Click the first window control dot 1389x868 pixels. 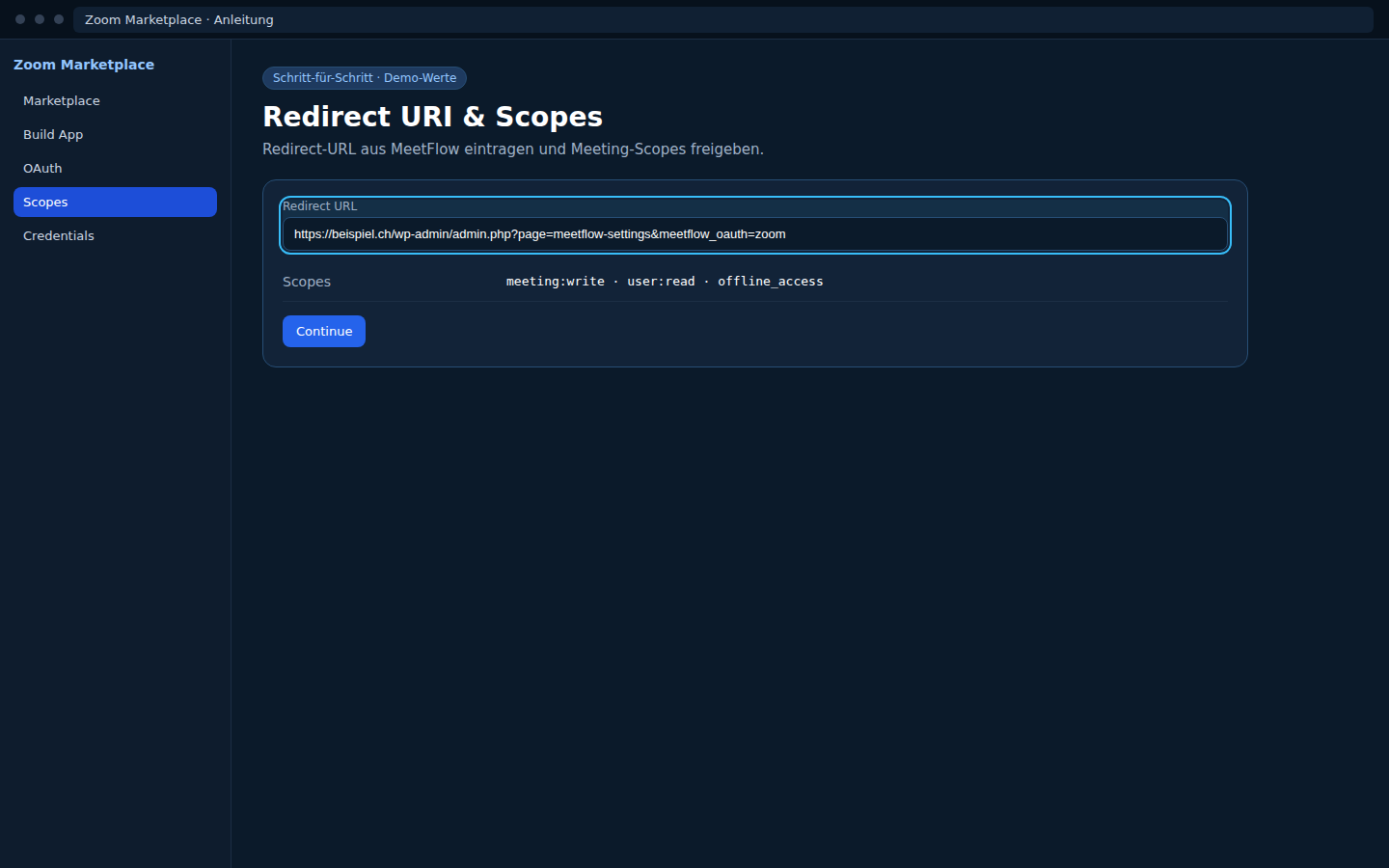pyautogui.click(x=20, y=19)
